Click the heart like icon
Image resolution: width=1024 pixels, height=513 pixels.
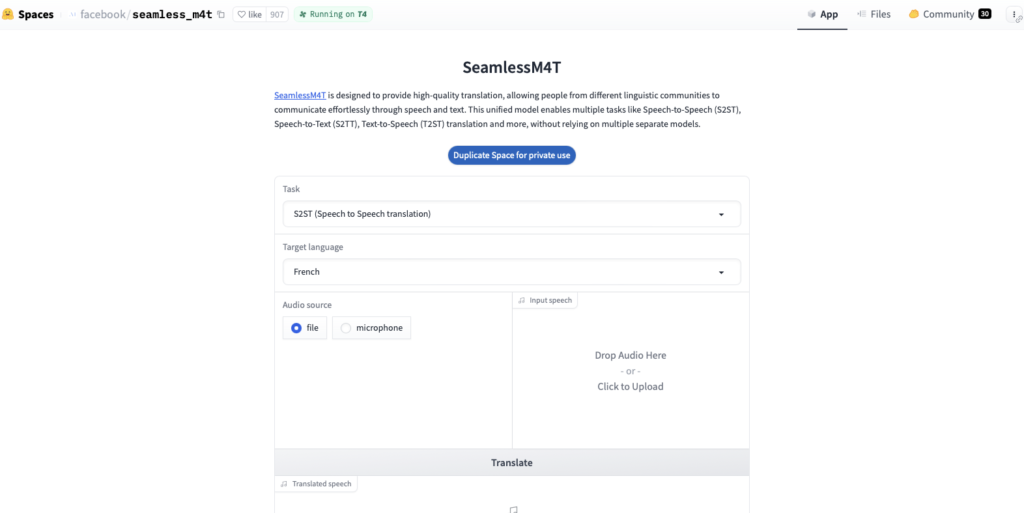(241, 14)
